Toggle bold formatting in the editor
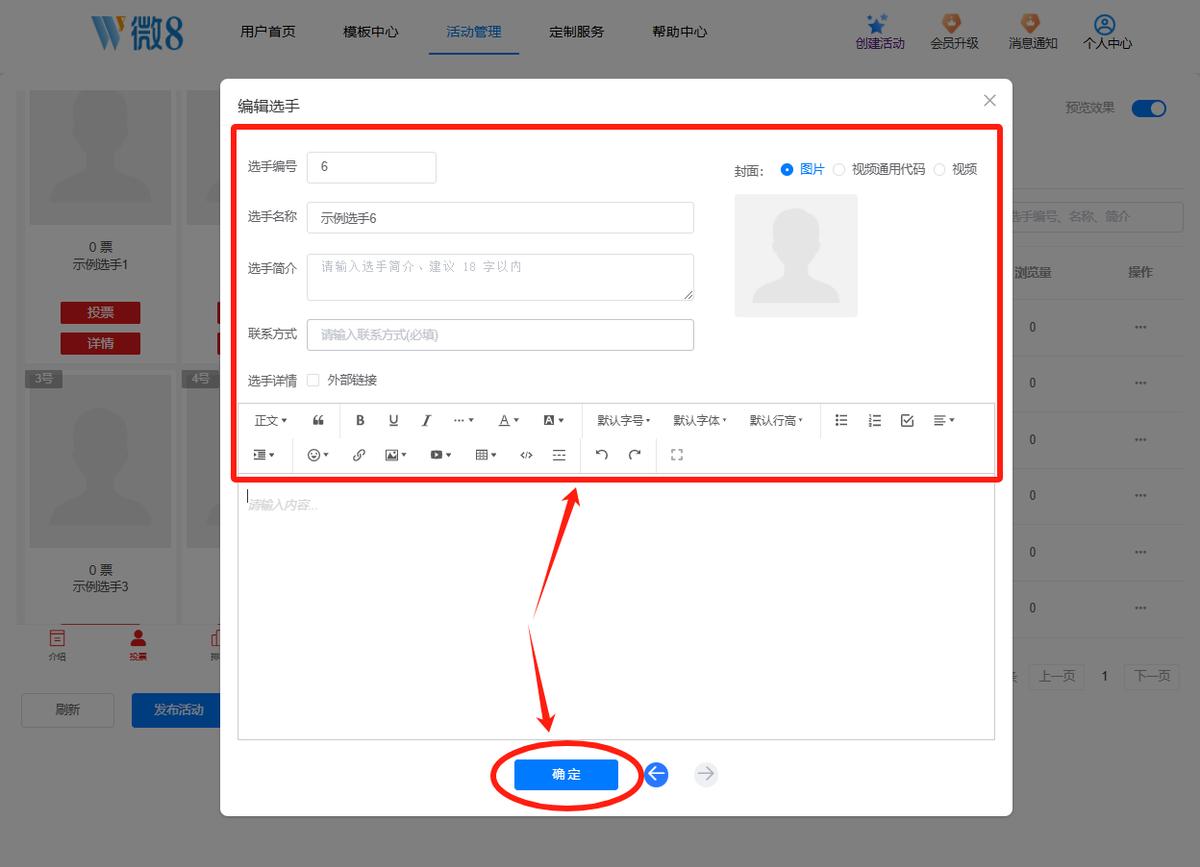 point(360,421)
